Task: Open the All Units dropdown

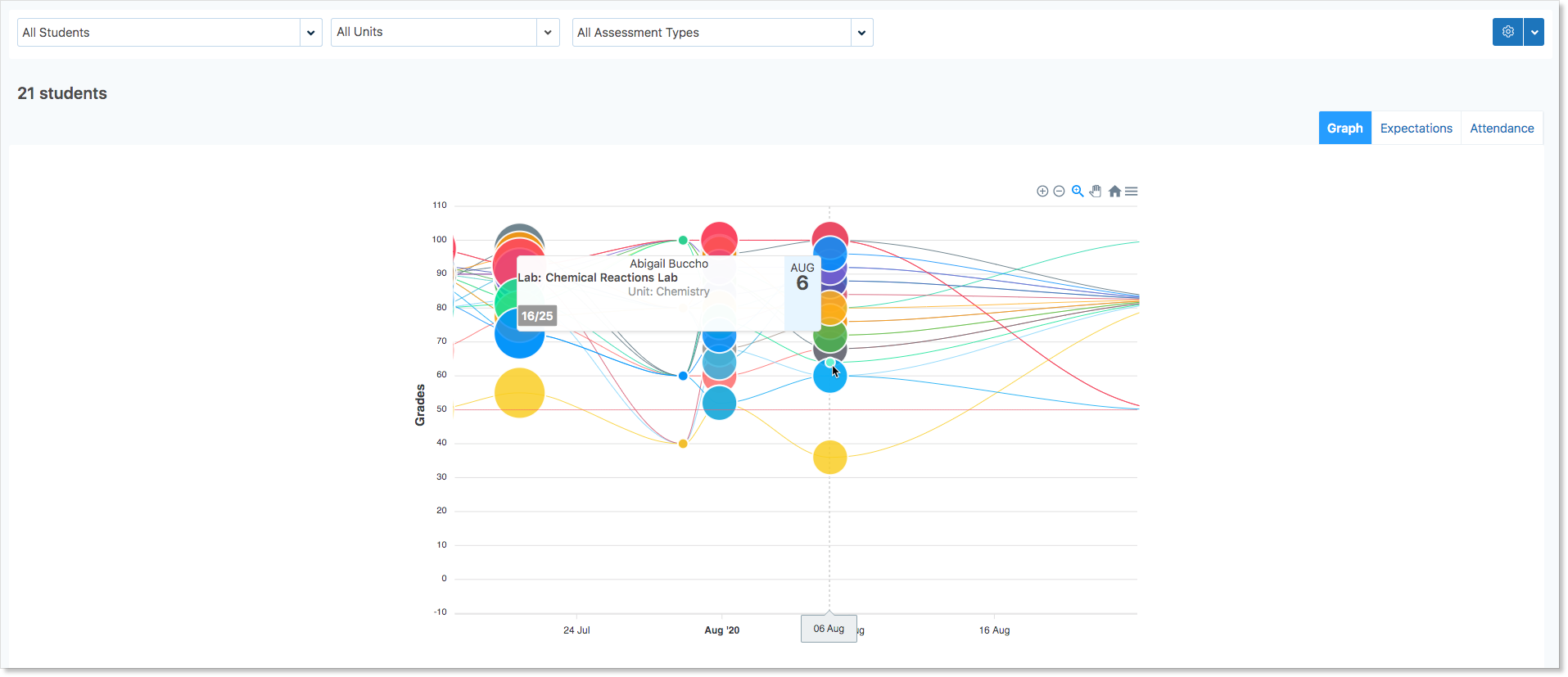Action: 445,32
